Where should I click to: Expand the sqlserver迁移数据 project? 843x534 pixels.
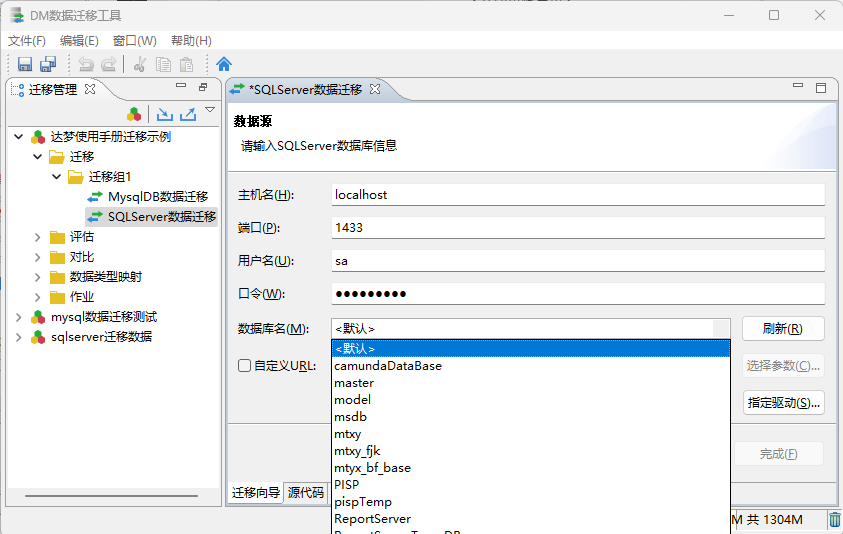[x=18, y=337]
